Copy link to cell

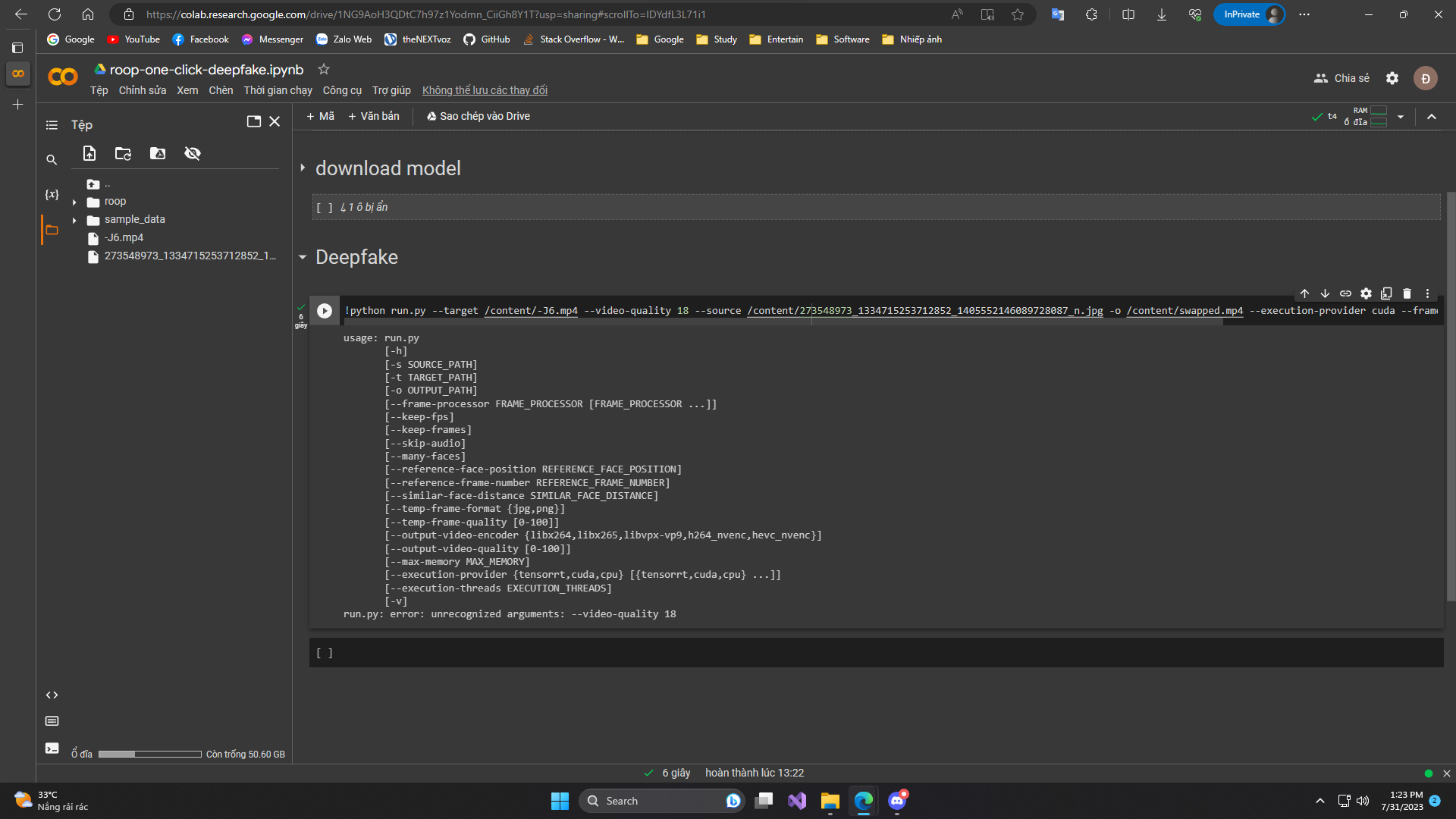[x=1345, y=293]
